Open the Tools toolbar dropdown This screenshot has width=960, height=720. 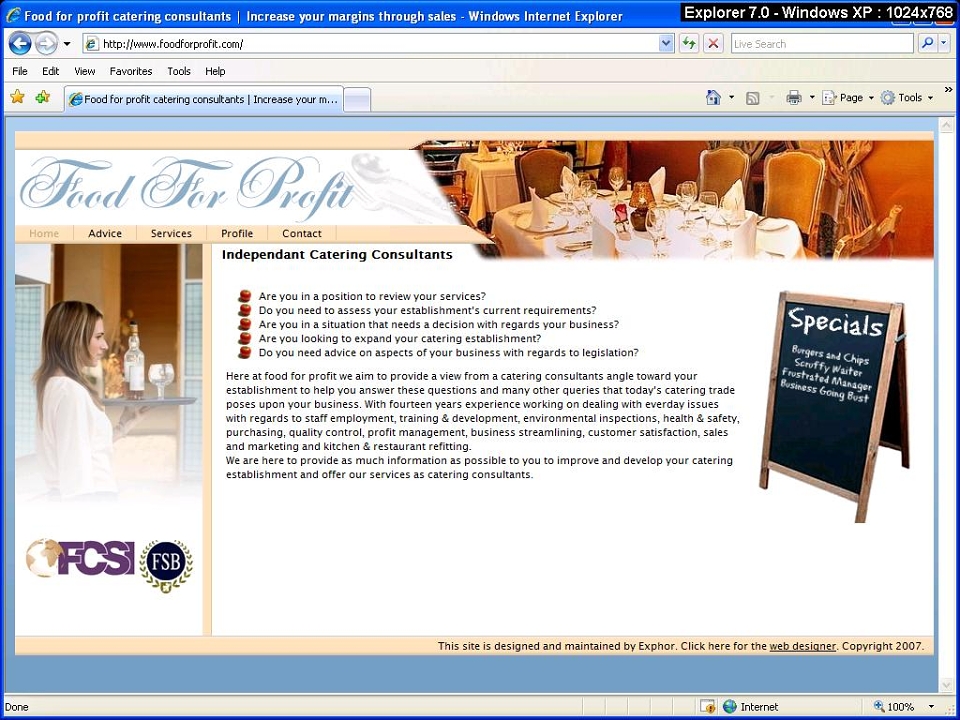coord(907,97)
